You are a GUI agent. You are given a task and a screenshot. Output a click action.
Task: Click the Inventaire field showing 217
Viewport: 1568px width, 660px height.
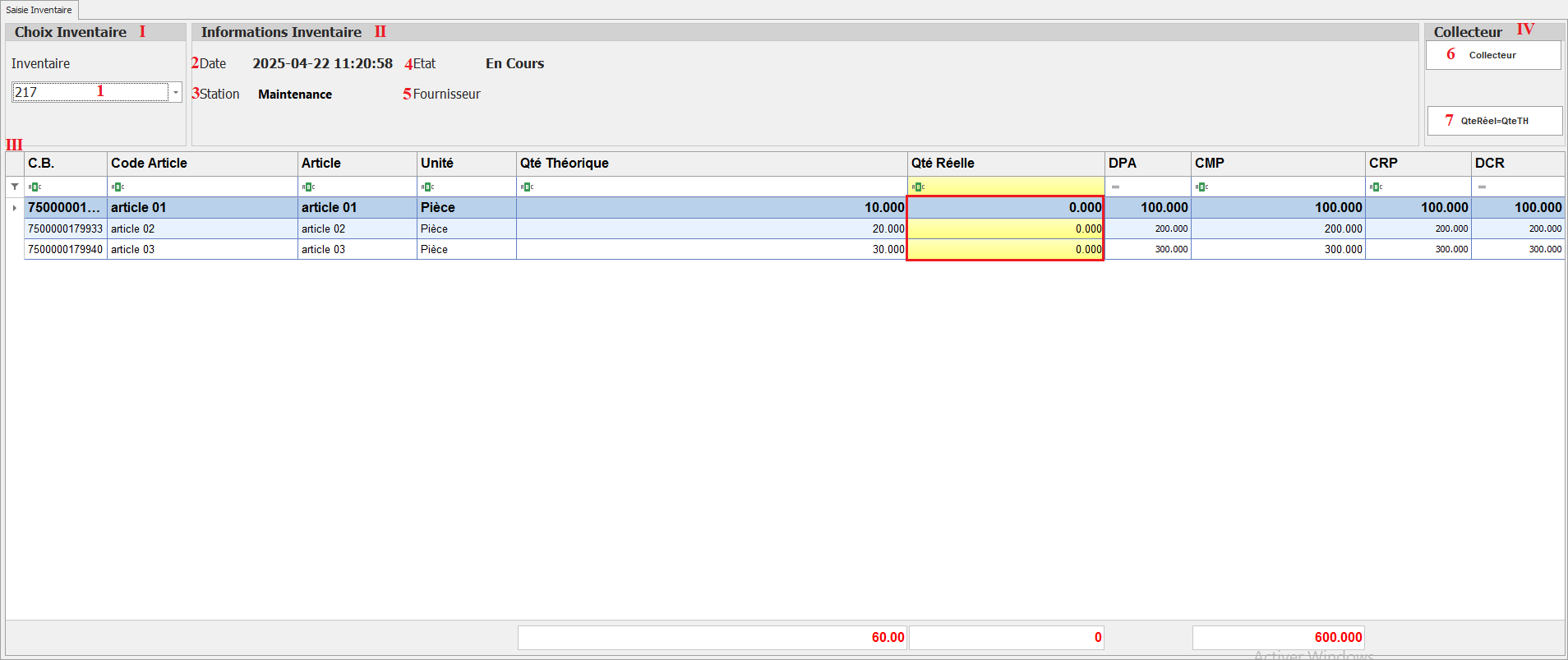(89, 92)
